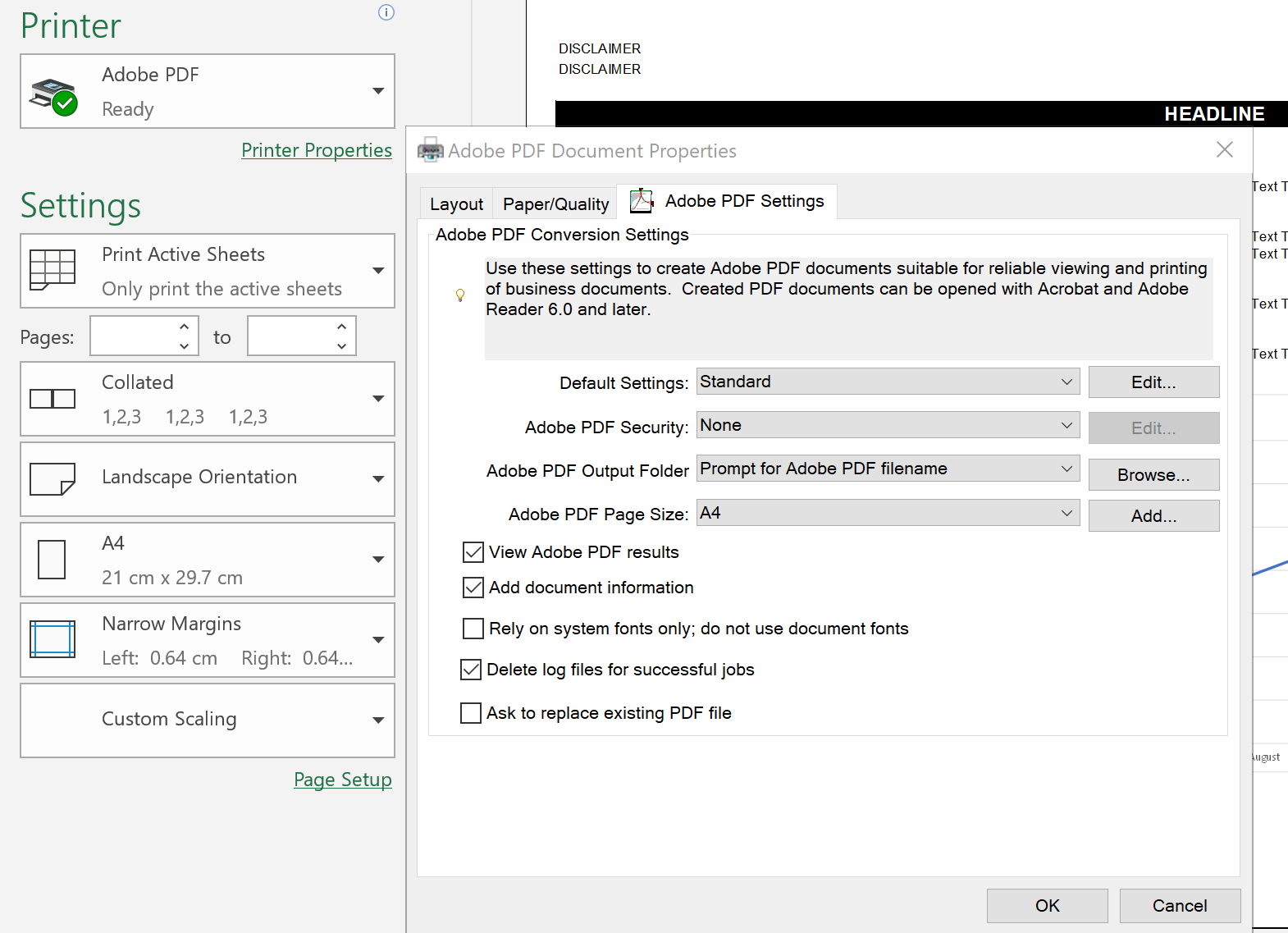
Task: Click the printer info icon
Action: (386, 12)
